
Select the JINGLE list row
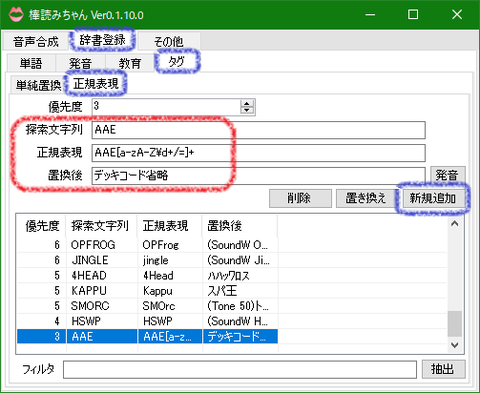147,260
